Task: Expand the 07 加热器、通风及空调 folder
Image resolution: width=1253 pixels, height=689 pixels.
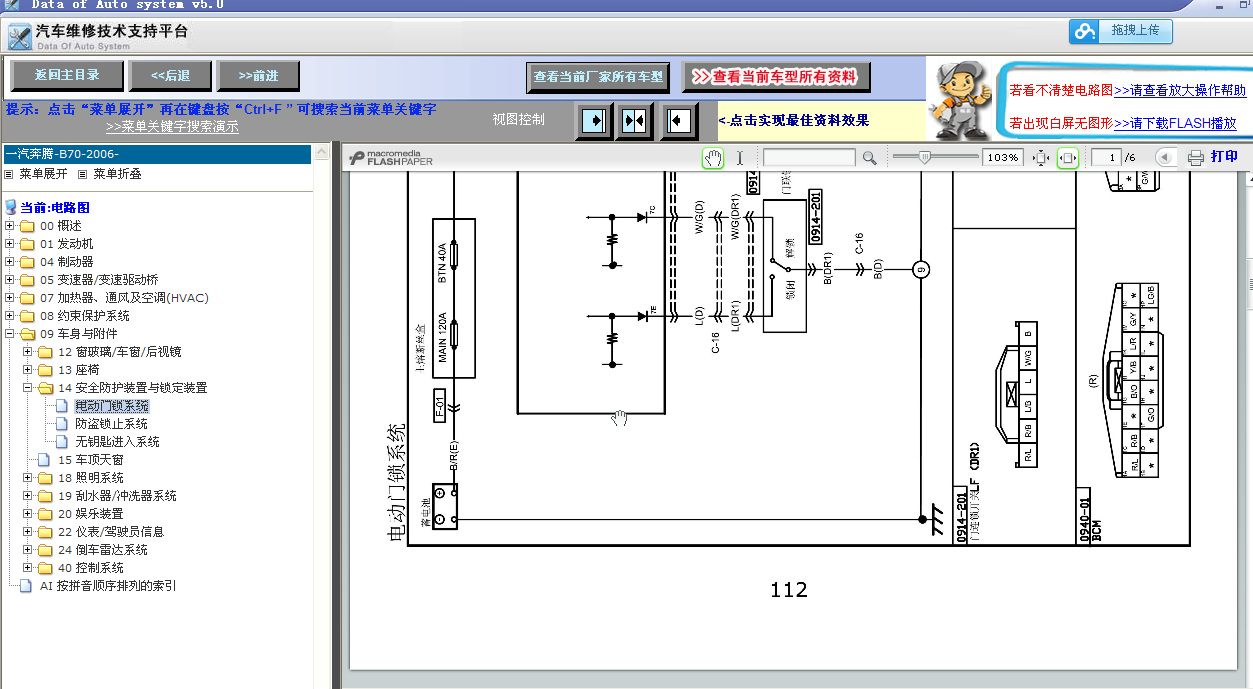Action: [x=10, y=298]
